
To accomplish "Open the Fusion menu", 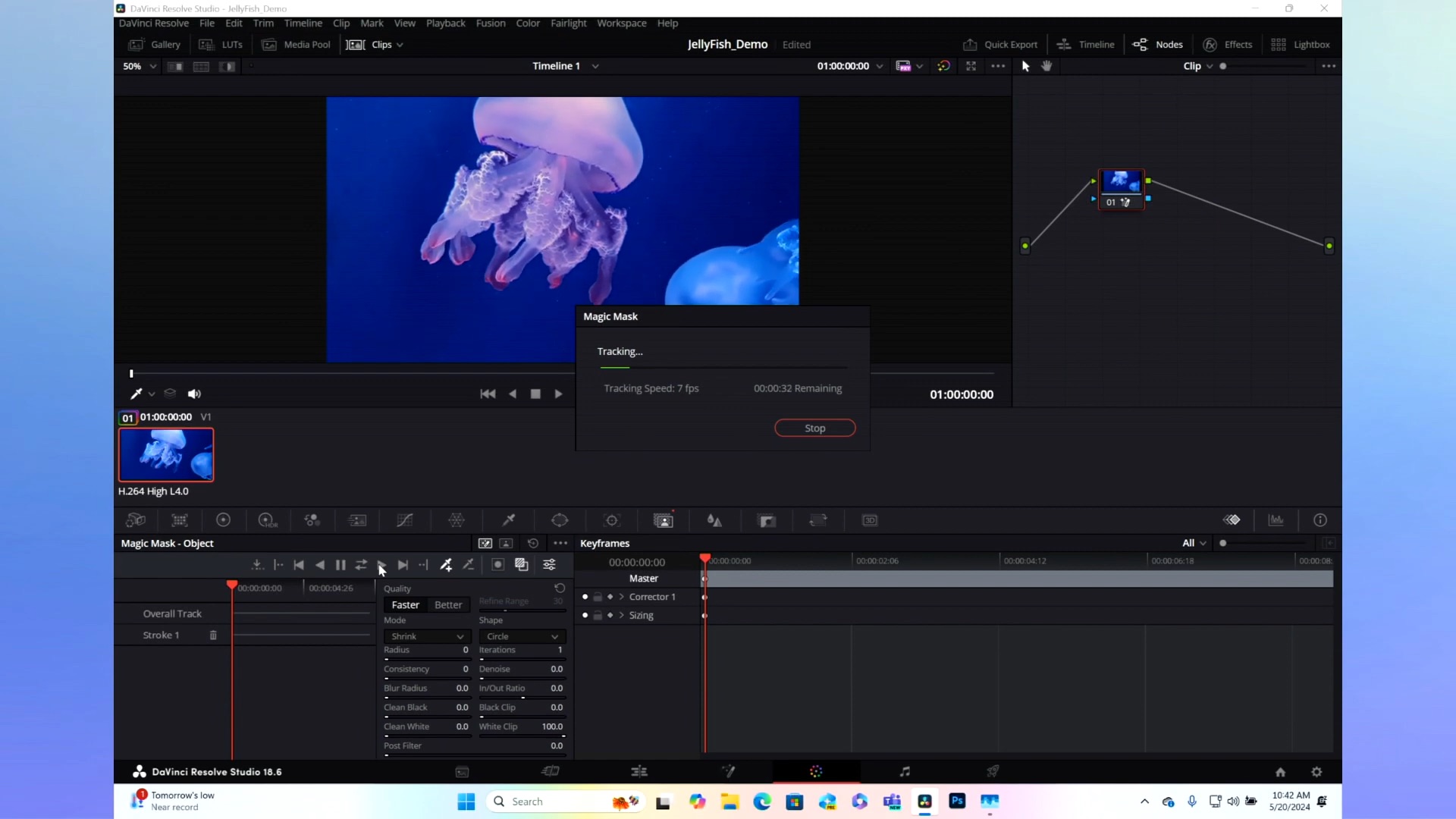I will pyautogui.click(x=491, y=24).
